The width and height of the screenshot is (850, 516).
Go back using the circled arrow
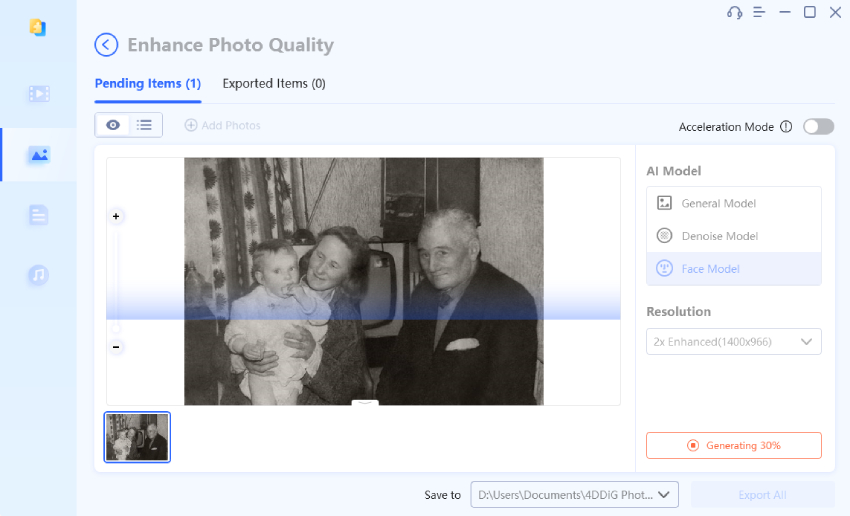(x=106, y=45)
